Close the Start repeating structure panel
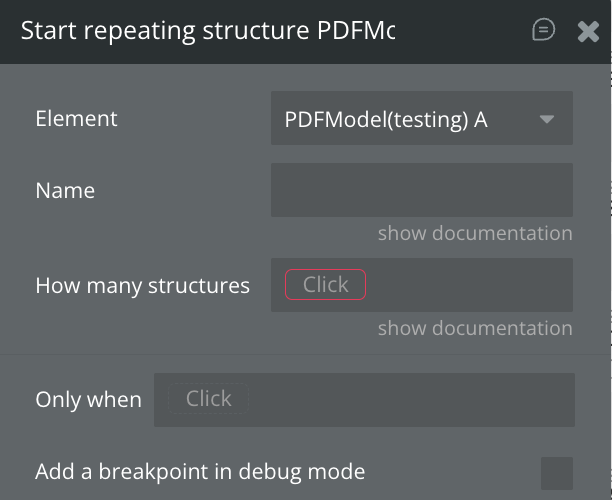 [x=588, y=31]
